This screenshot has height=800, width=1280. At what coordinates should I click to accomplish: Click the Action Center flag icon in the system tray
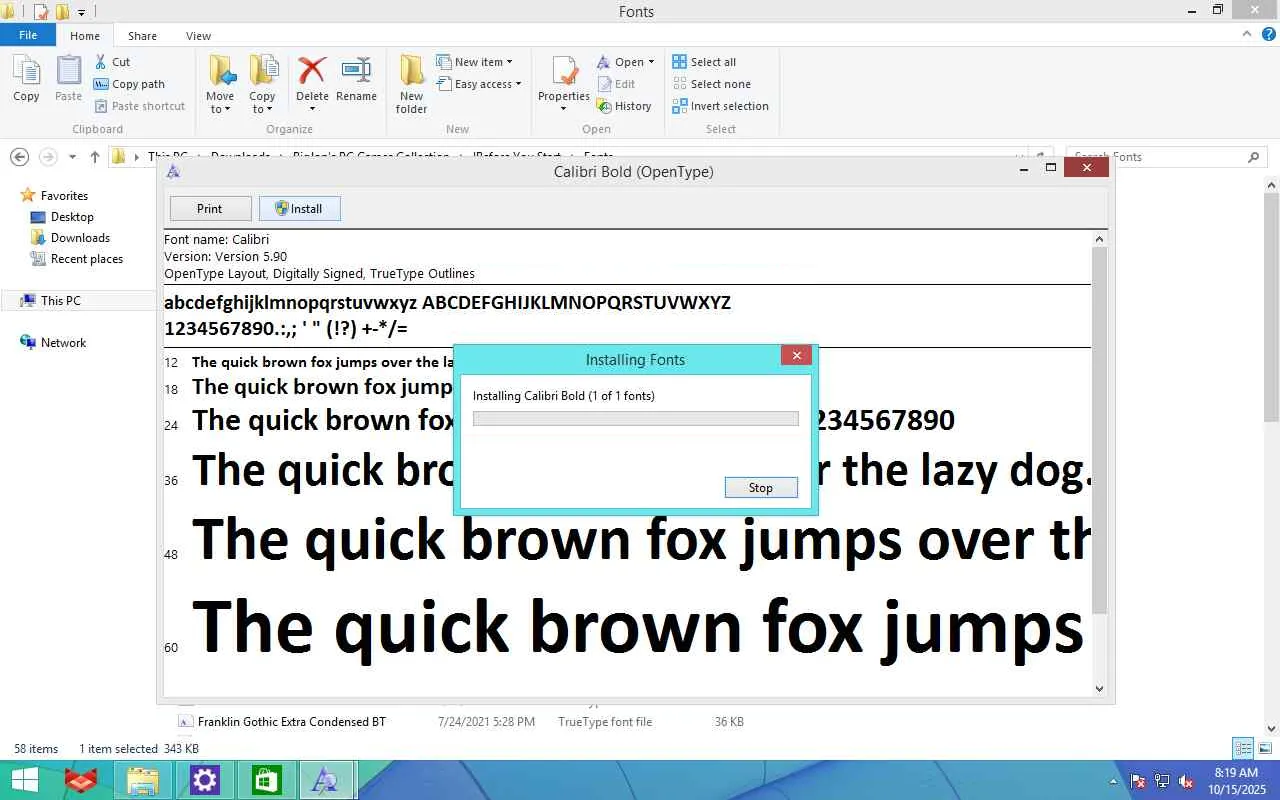(1138, 781)
